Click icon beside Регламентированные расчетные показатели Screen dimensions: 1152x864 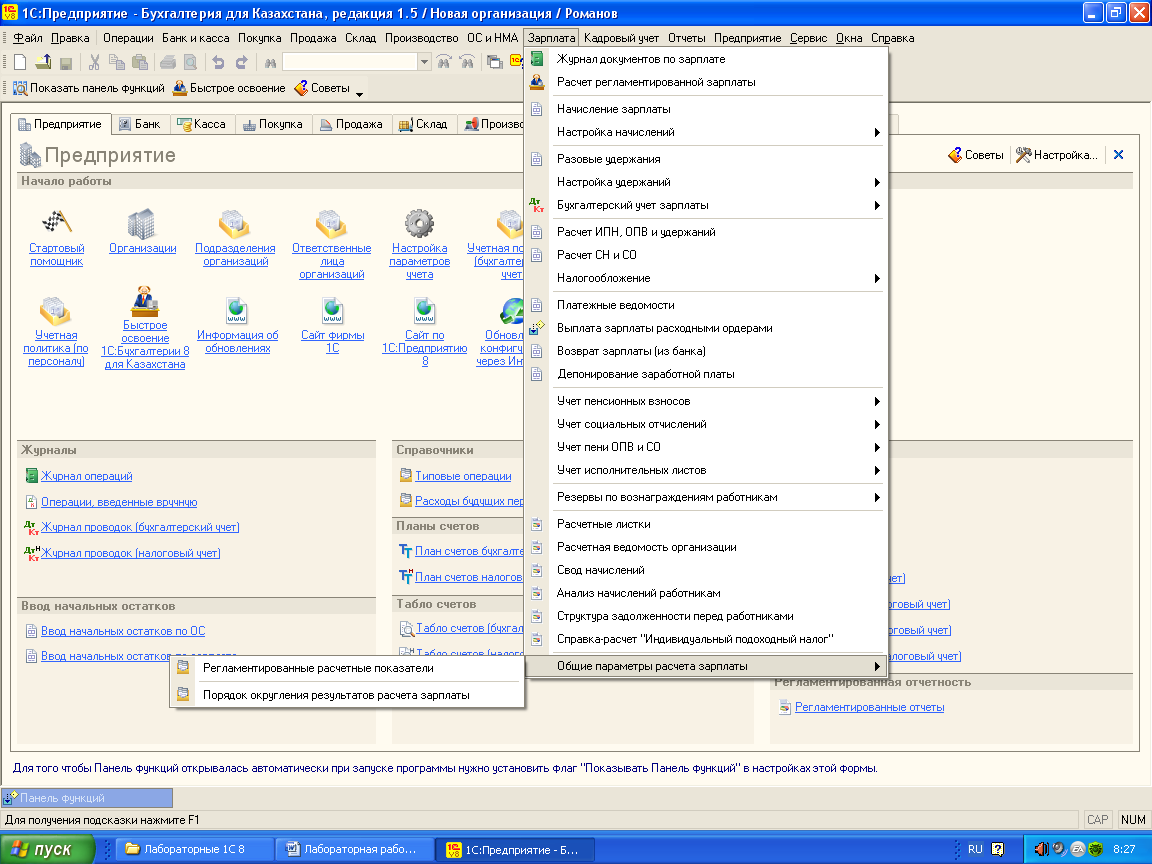click(183, 667)
